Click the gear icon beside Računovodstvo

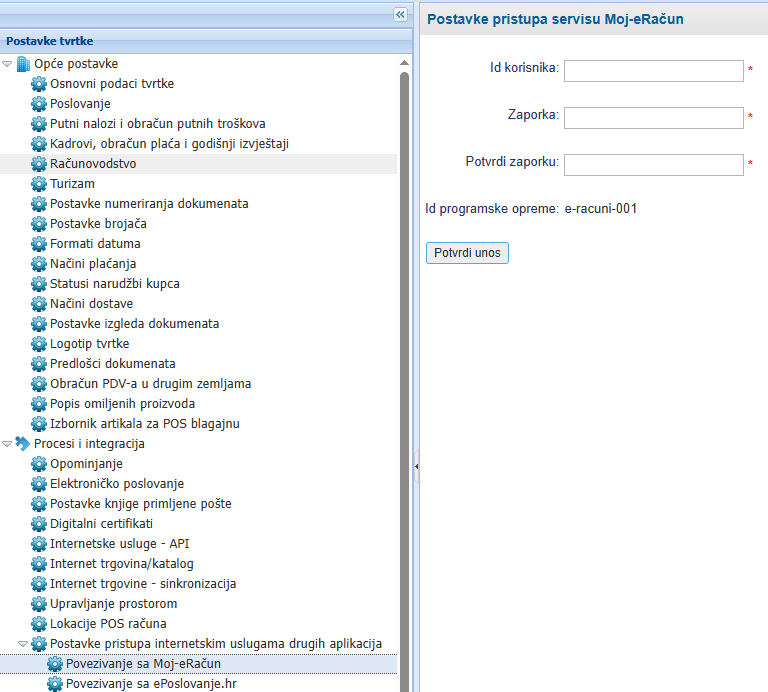[39, 164]
